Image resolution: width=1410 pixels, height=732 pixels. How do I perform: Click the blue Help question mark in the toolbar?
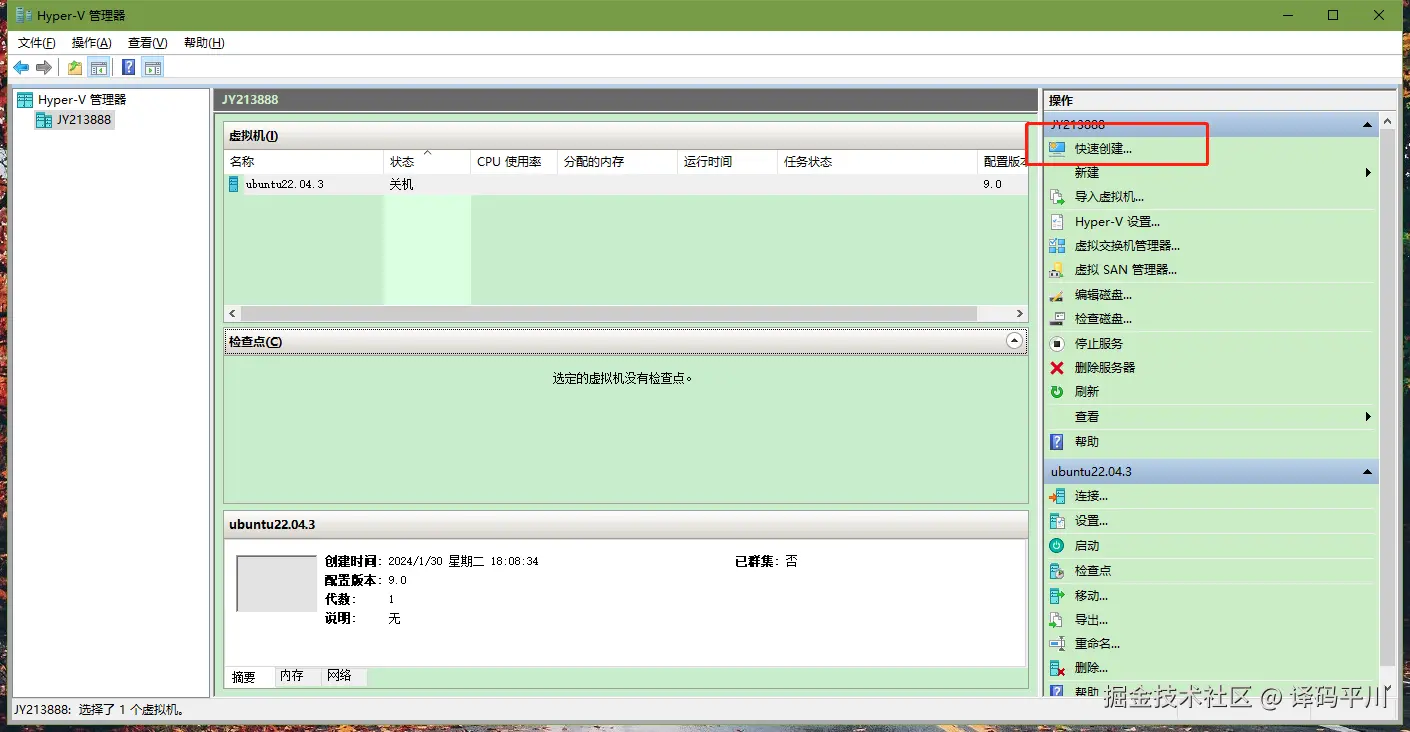129,67
